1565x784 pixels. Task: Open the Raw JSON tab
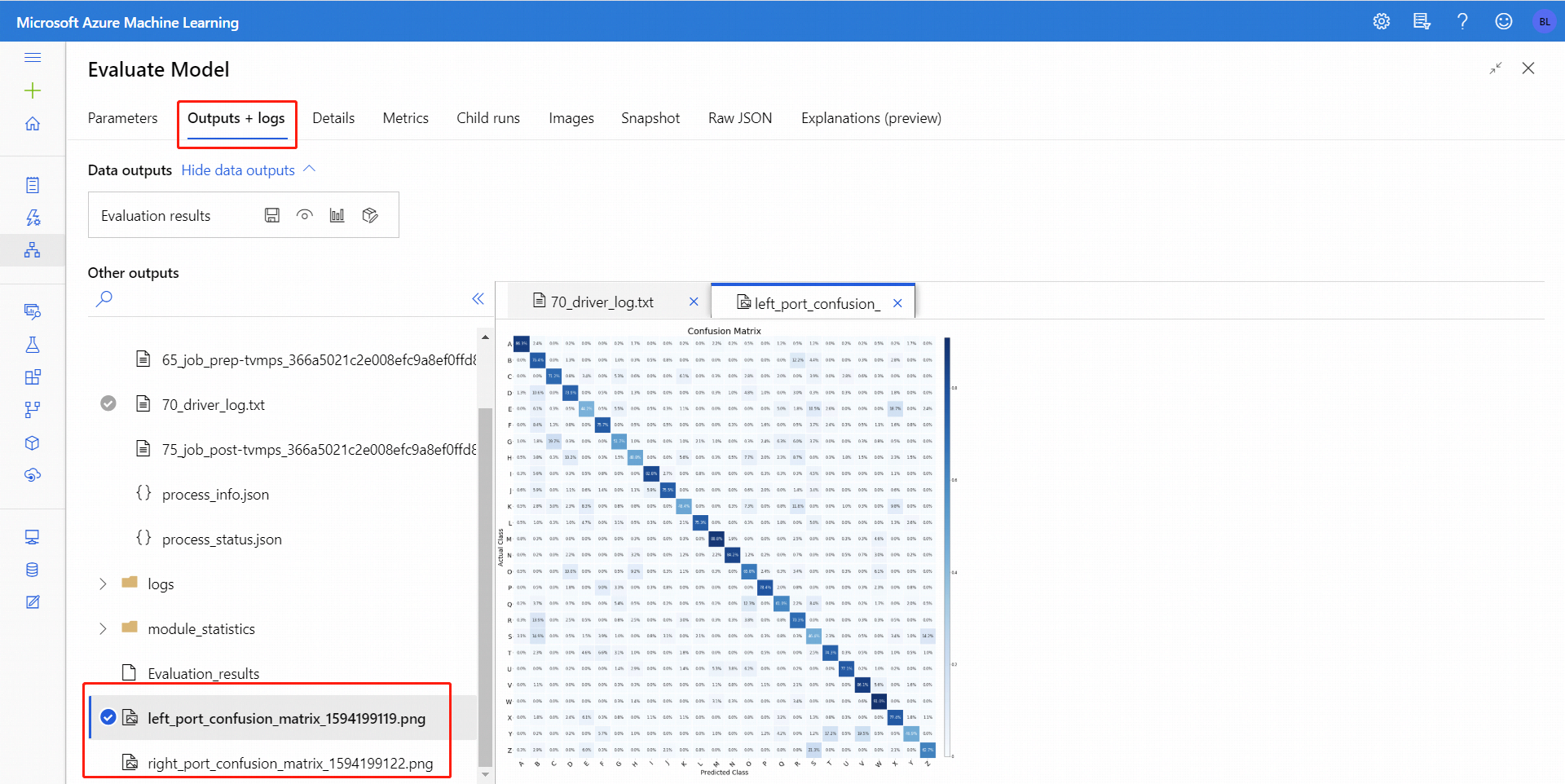739,118
